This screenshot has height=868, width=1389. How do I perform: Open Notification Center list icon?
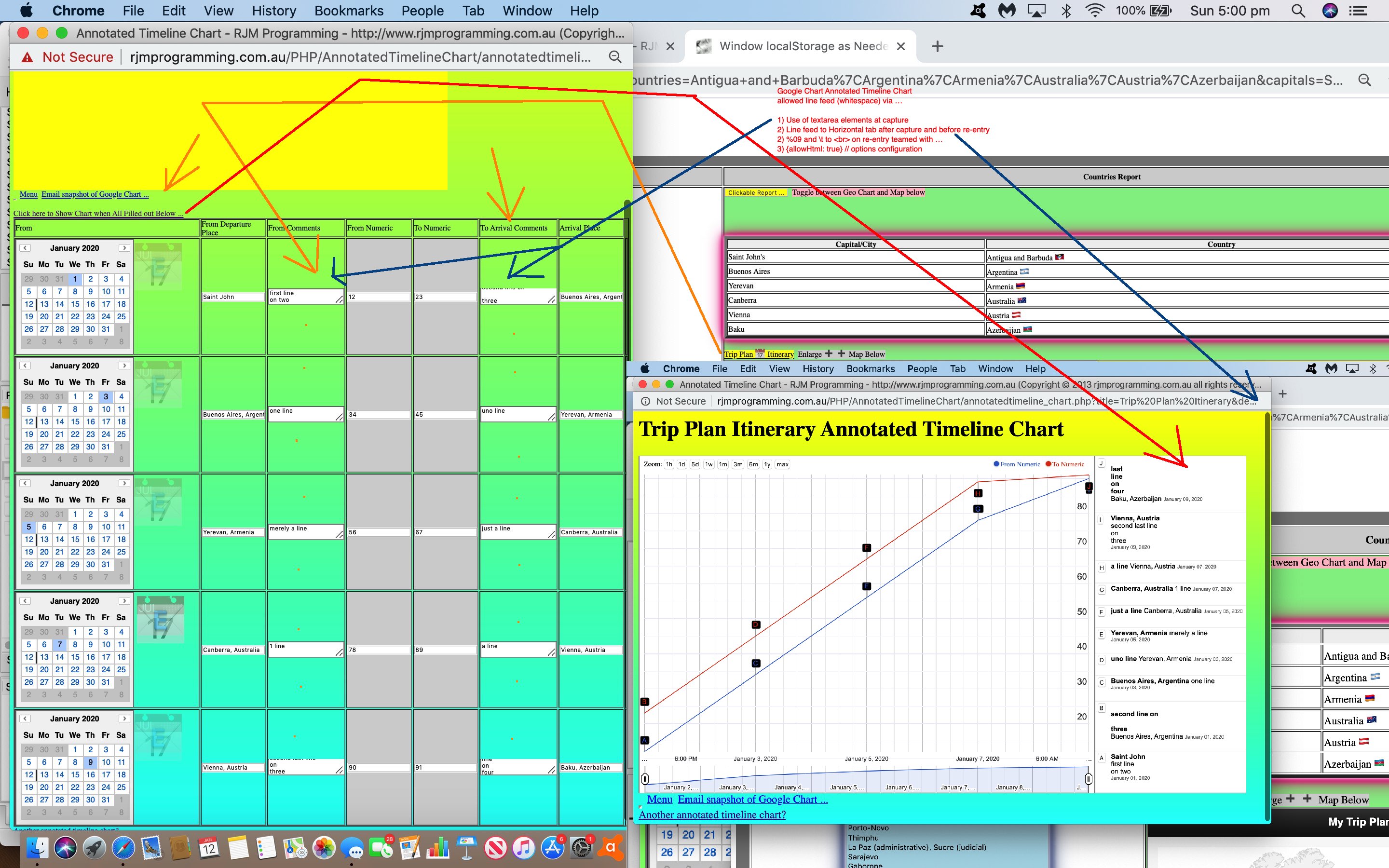pyautogui.click(x=1358, y=11)
